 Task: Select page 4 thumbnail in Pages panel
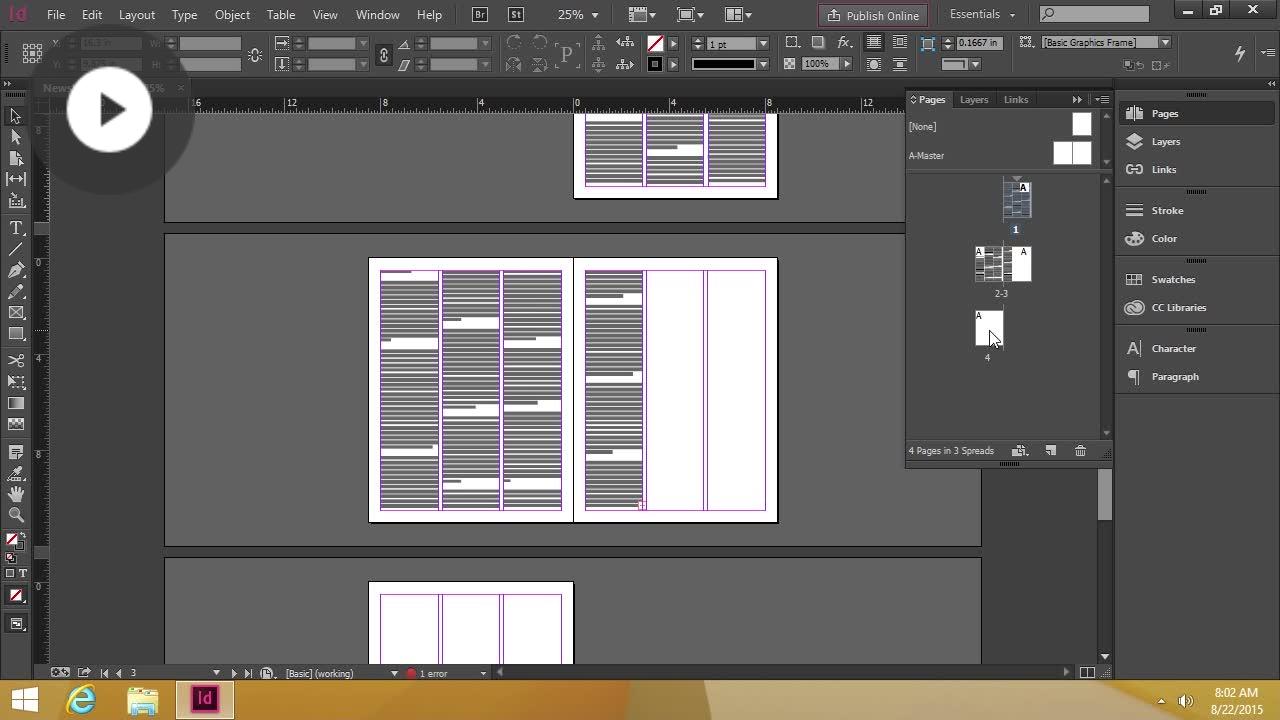[x=989, y=328]
